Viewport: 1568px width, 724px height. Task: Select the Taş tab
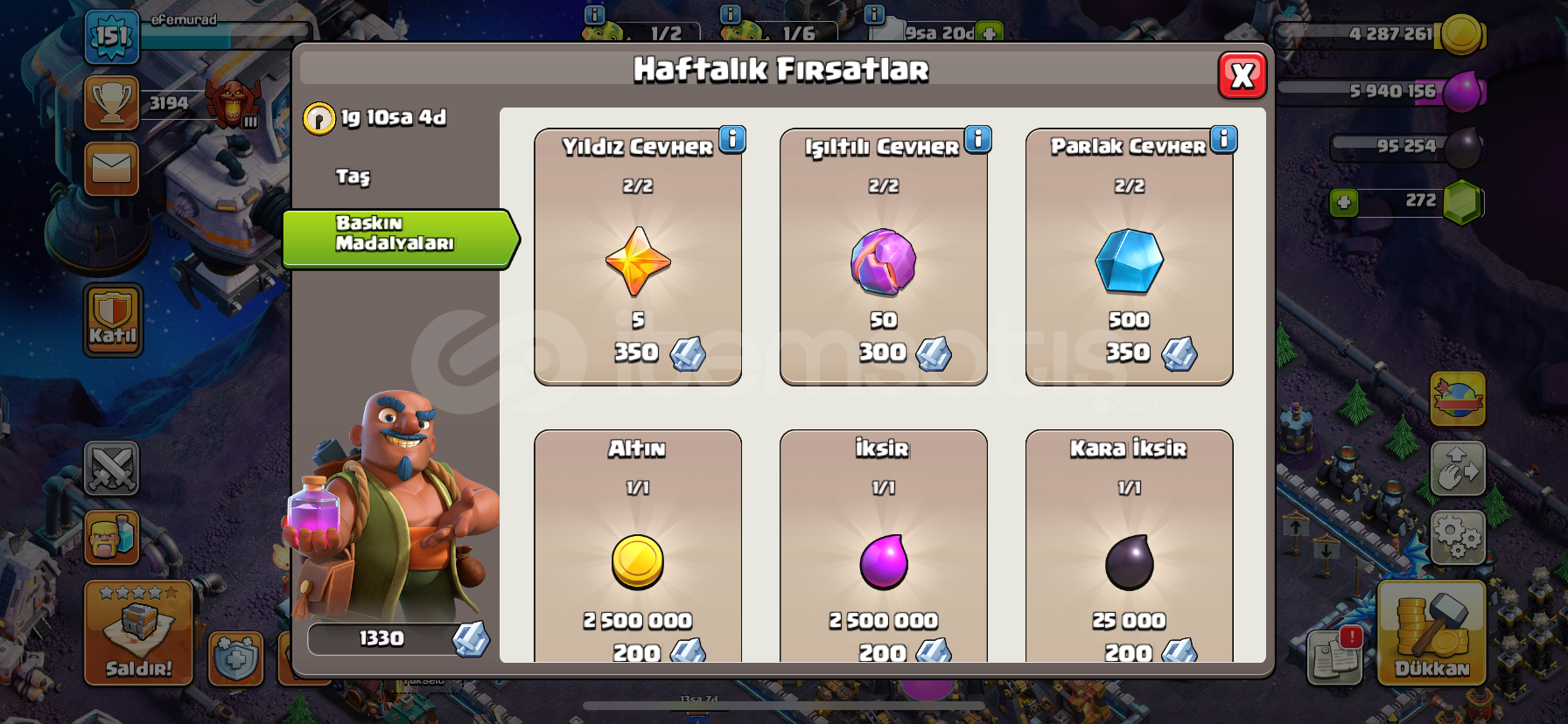[x=353, y=177]
